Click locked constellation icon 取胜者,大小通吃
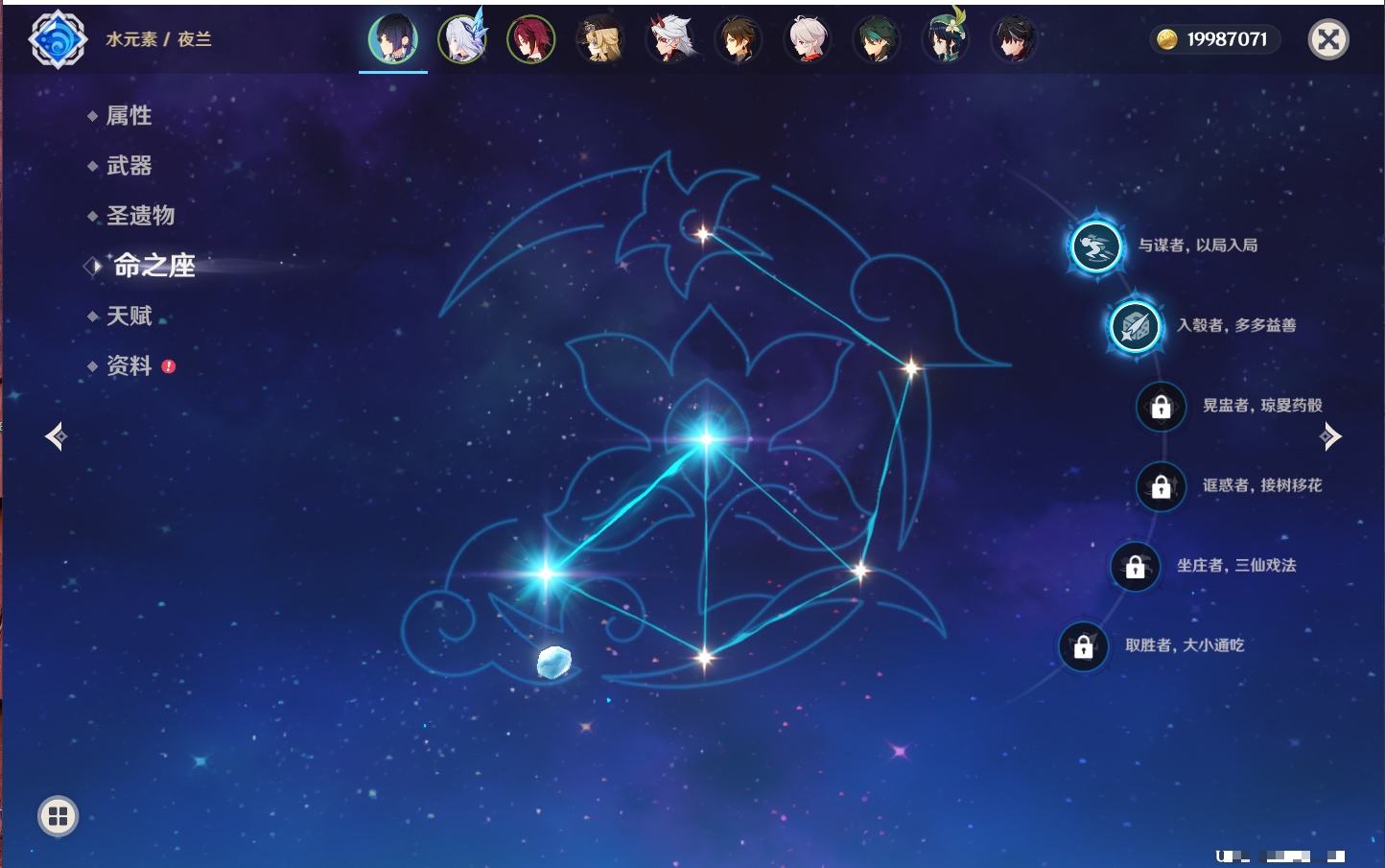 1083,646
